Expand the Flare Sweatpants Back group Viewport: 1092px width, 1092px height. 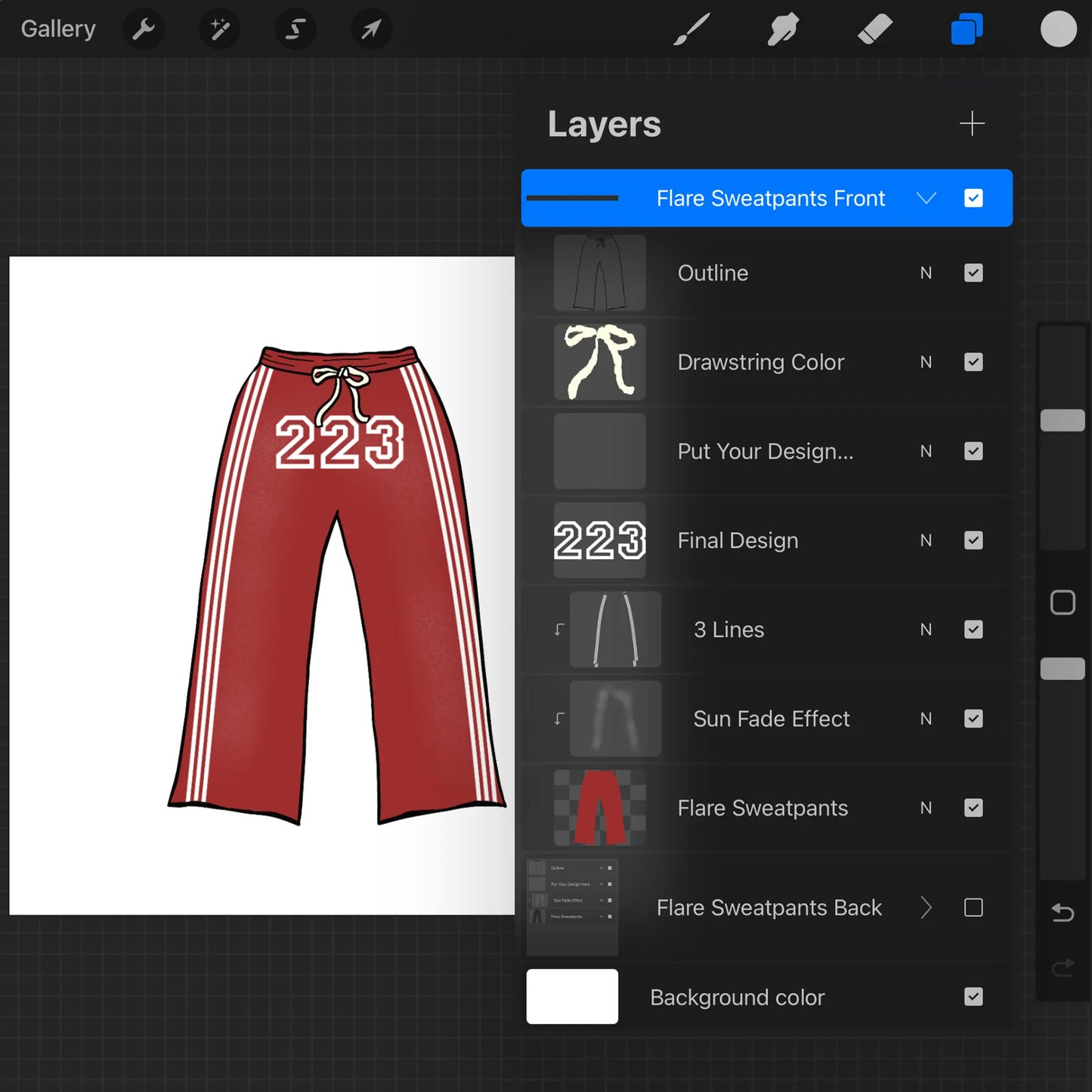(x=926, y=908)
